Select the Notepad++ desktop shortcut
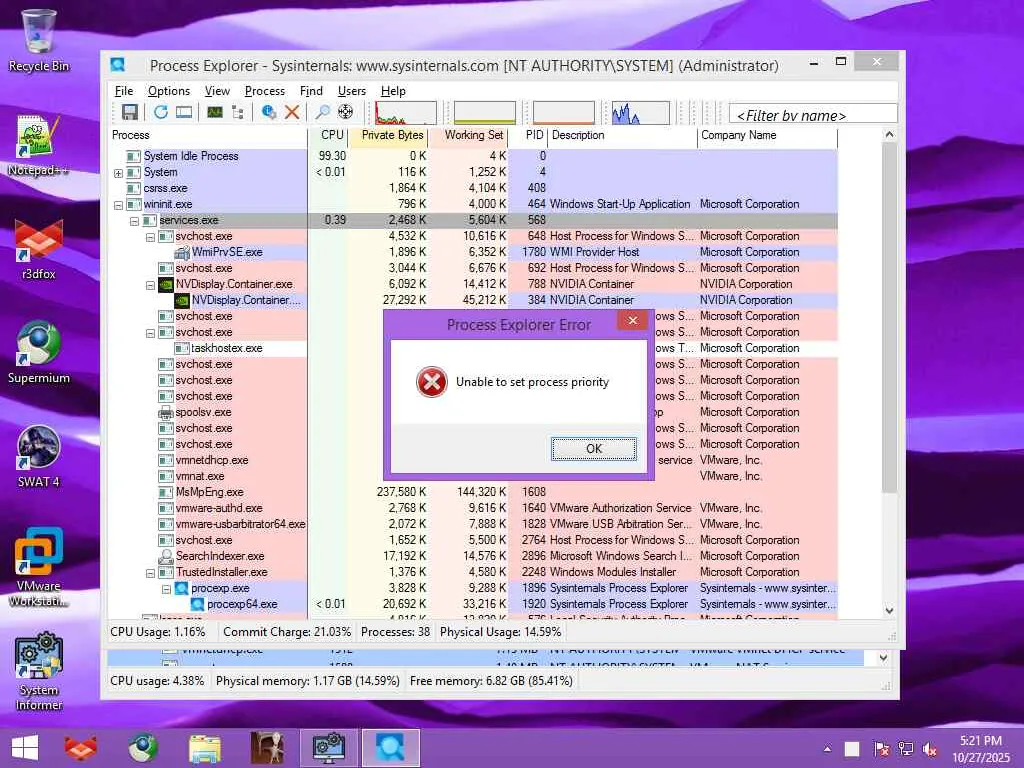 39,146
